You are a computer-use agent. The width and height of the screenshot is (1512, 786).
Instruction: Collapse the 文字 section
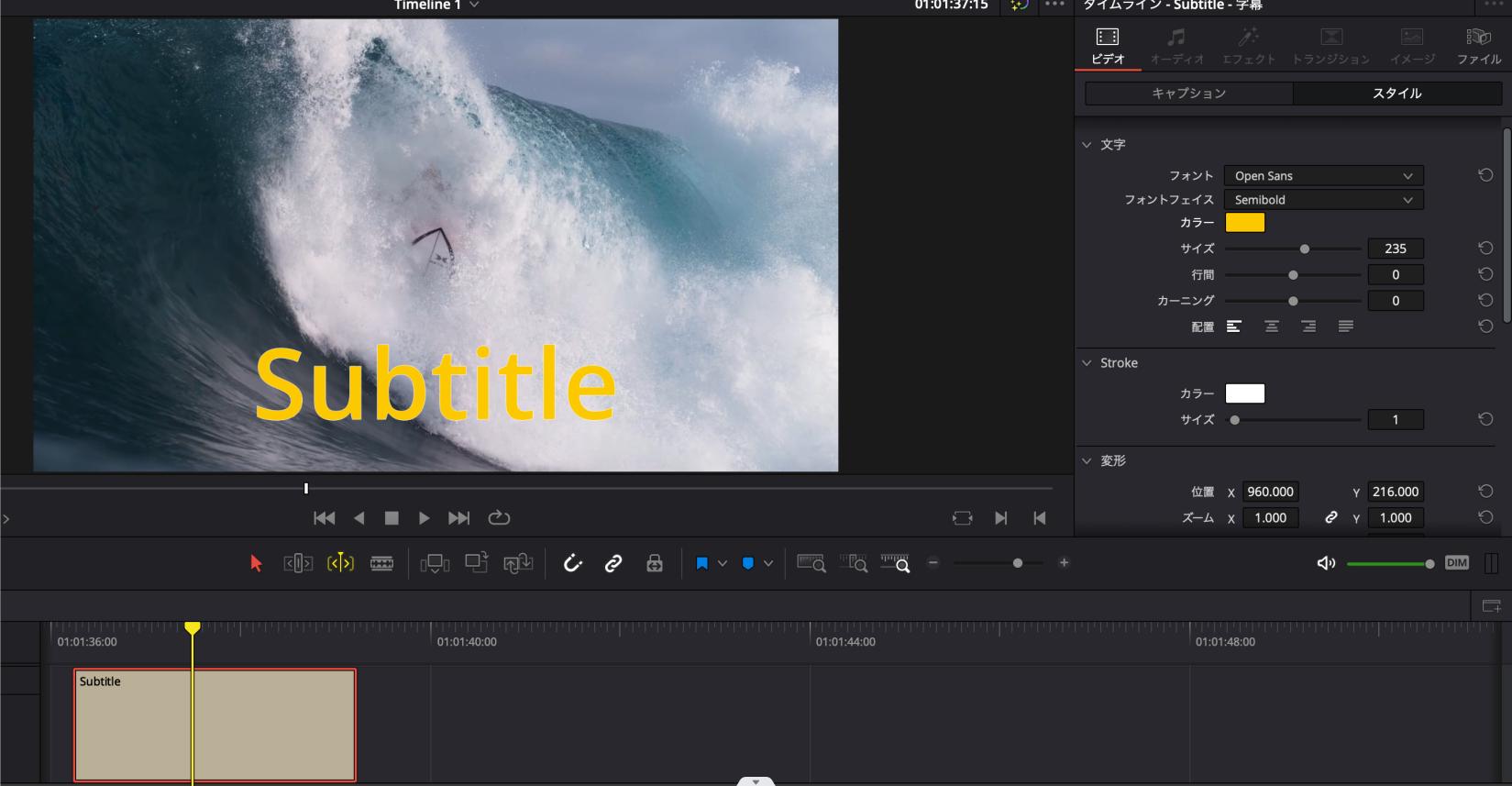pos(1087,145)
